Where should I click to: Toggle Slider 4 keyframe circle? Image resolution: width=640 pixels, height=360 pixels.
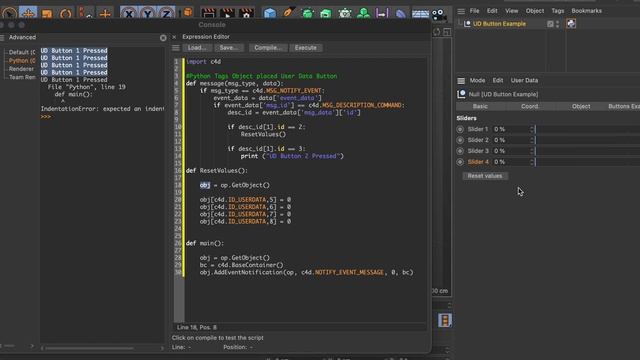point(460,162)
